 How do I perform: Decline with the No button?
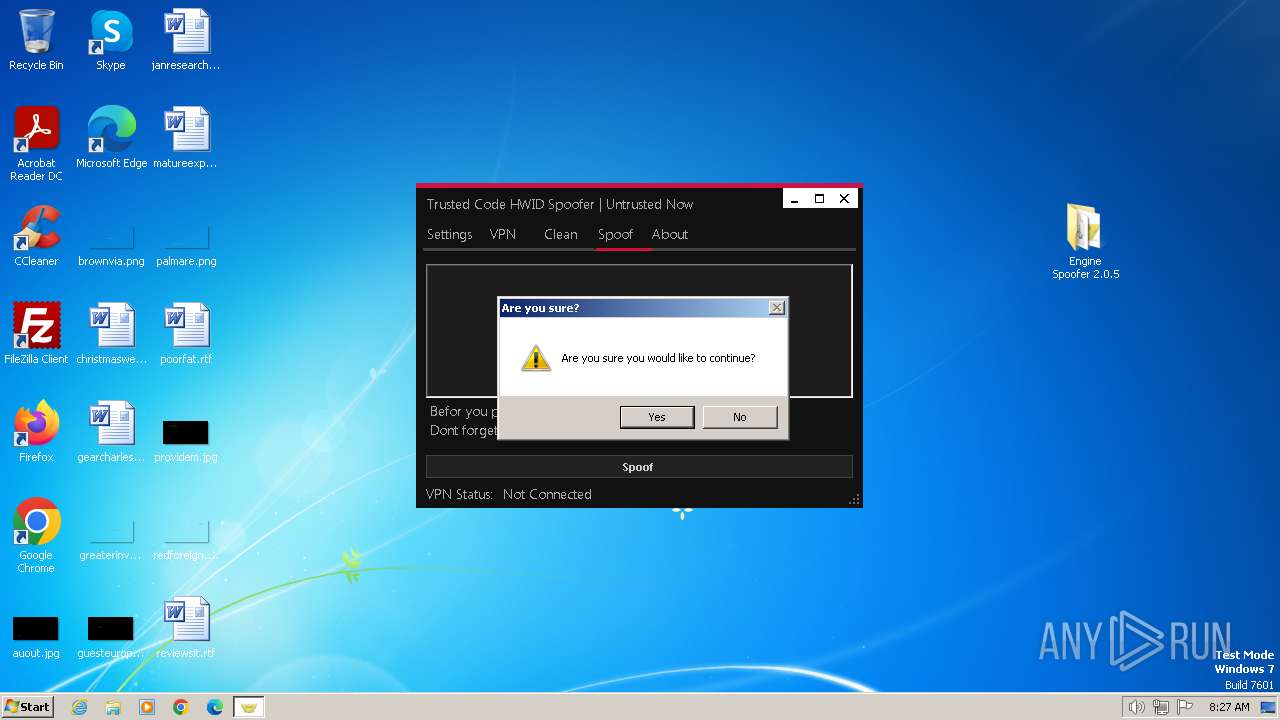(740, 417)
